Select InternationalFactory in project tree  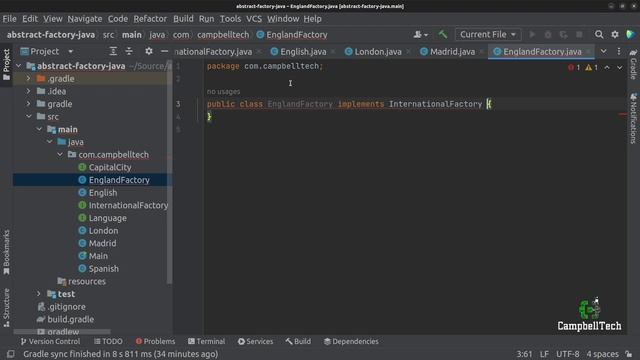(128, 205)
